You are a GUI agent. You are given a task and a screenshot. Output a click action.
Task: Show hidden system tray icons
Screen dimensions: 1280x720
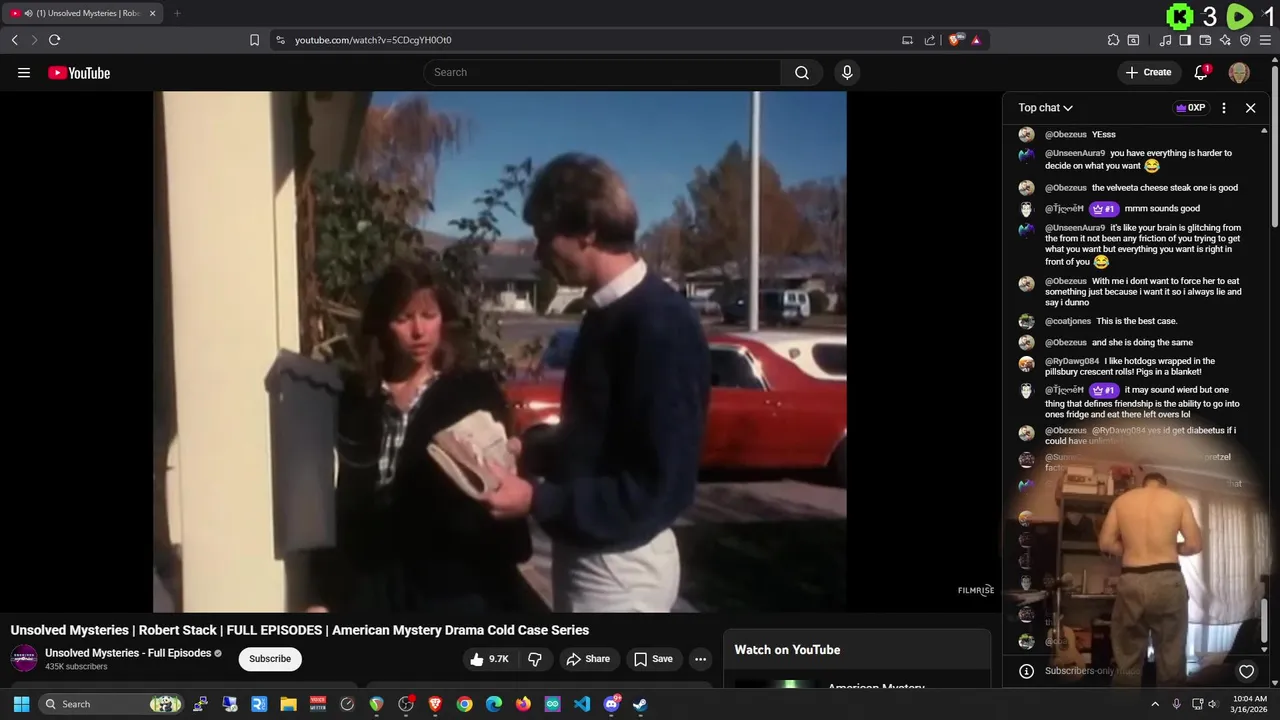[1155, 704]
